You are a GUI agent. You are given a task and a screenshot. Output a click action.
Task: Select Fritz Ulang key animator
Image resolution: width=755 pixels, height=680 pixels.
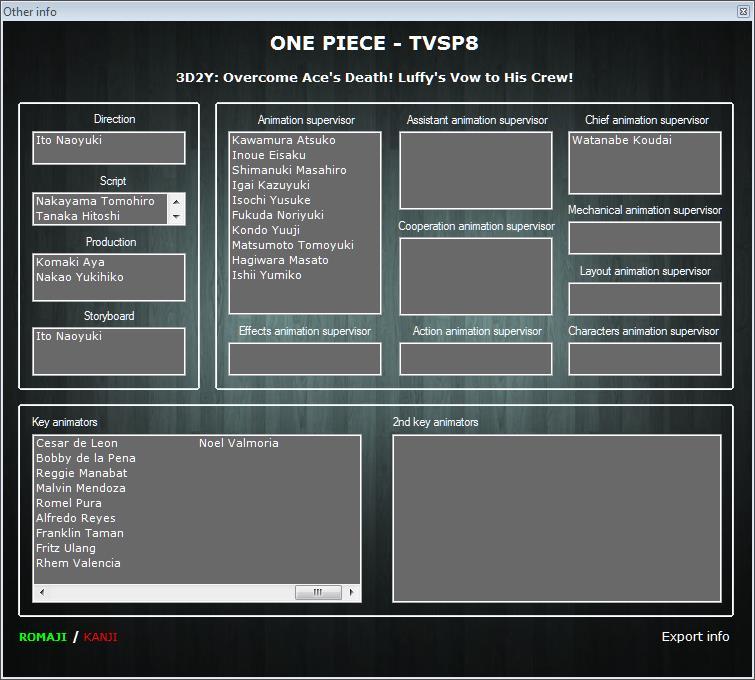click(65, 548)
